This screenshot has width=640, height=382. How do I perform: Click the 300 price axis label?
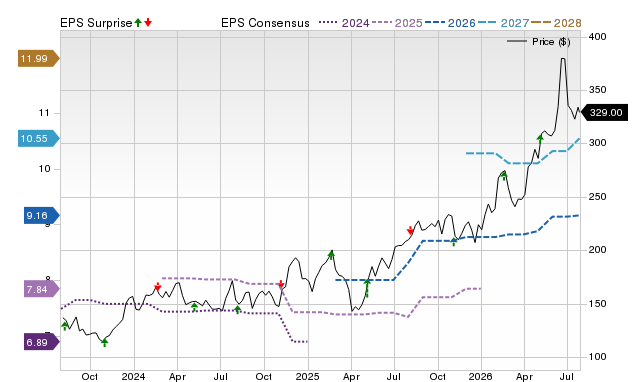(597, 143)
